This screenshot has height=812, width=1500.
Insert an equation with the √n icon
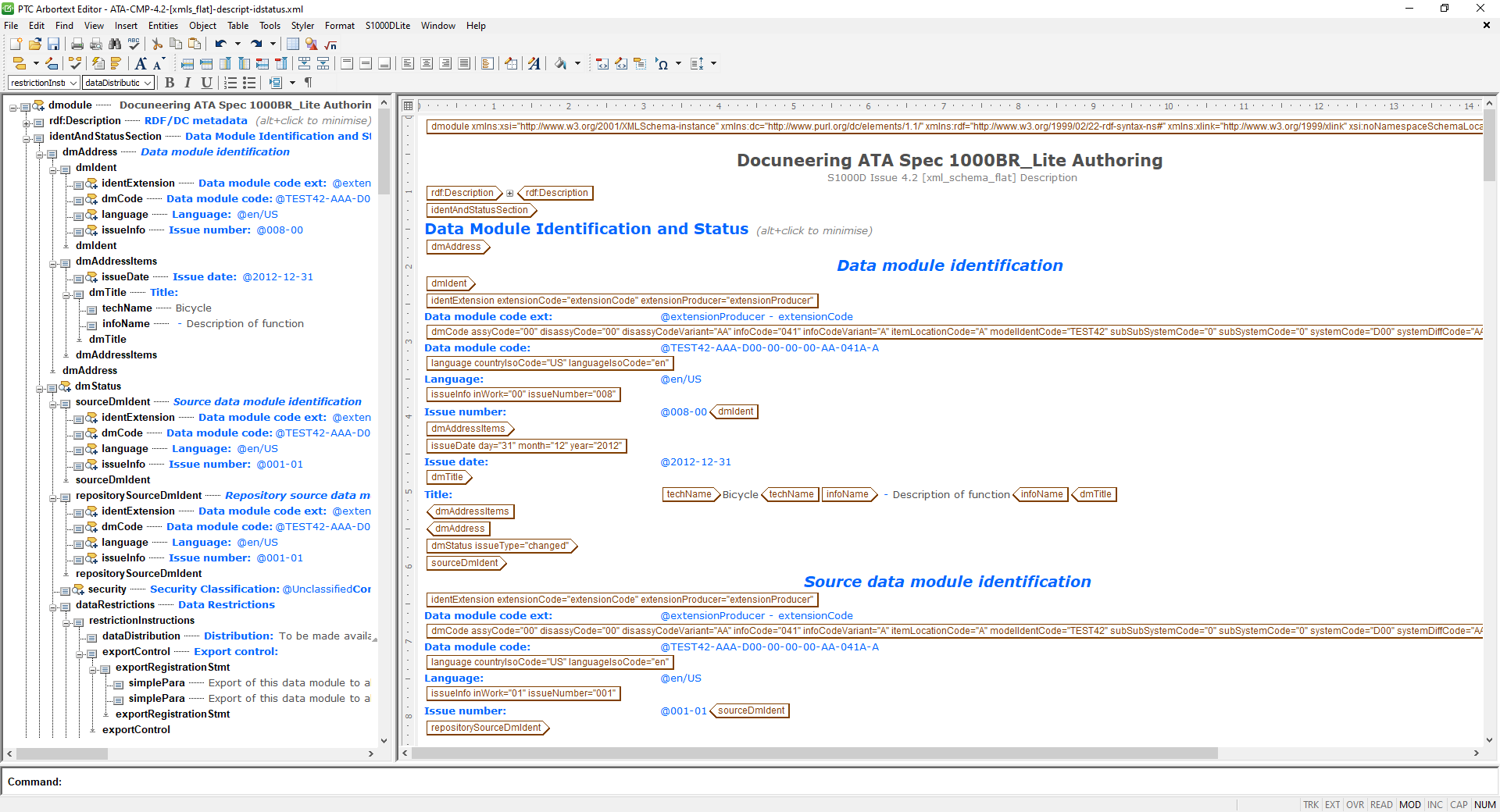point(330,45)
